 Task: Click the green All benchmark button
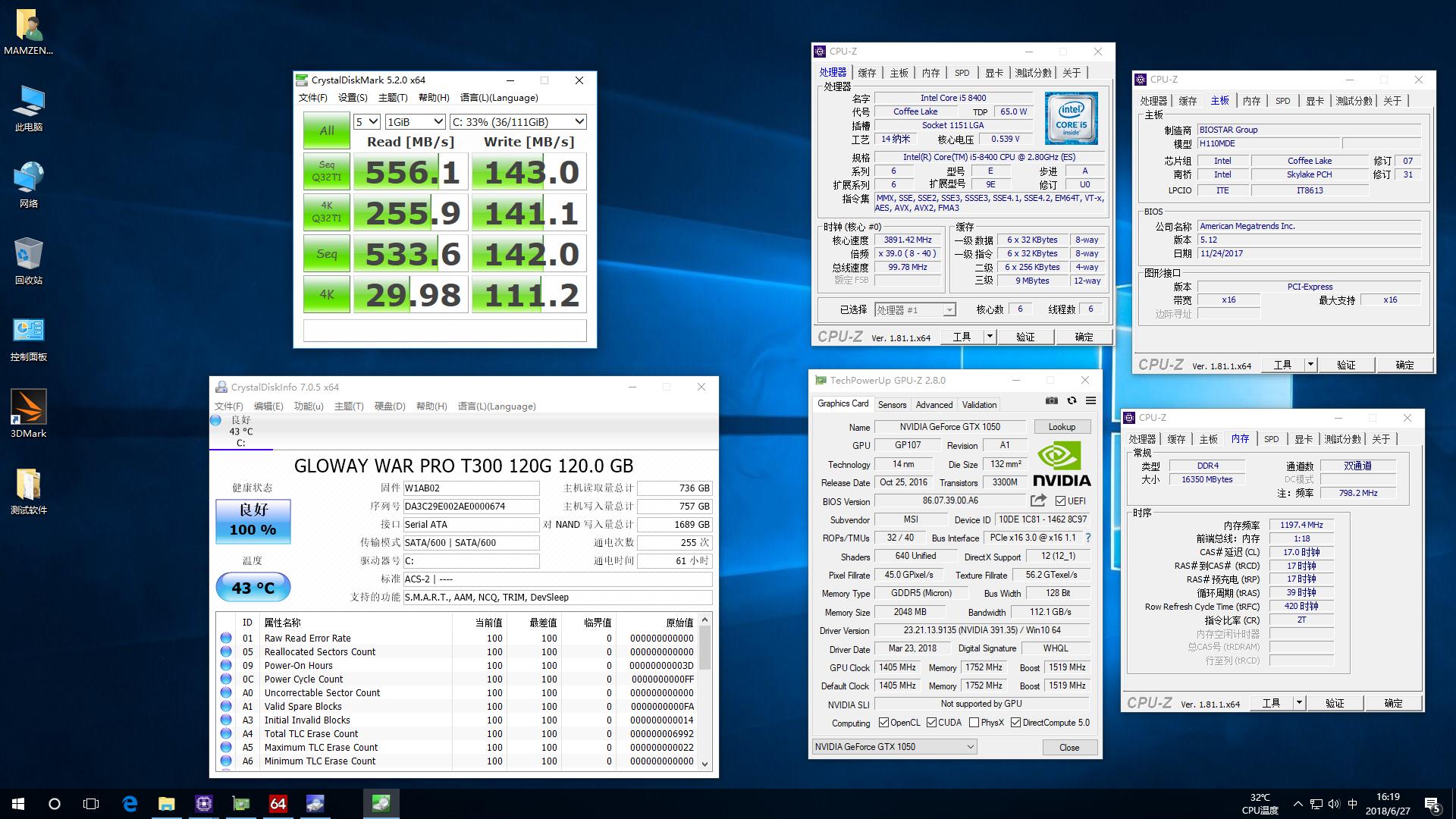[x=326, y=130]
